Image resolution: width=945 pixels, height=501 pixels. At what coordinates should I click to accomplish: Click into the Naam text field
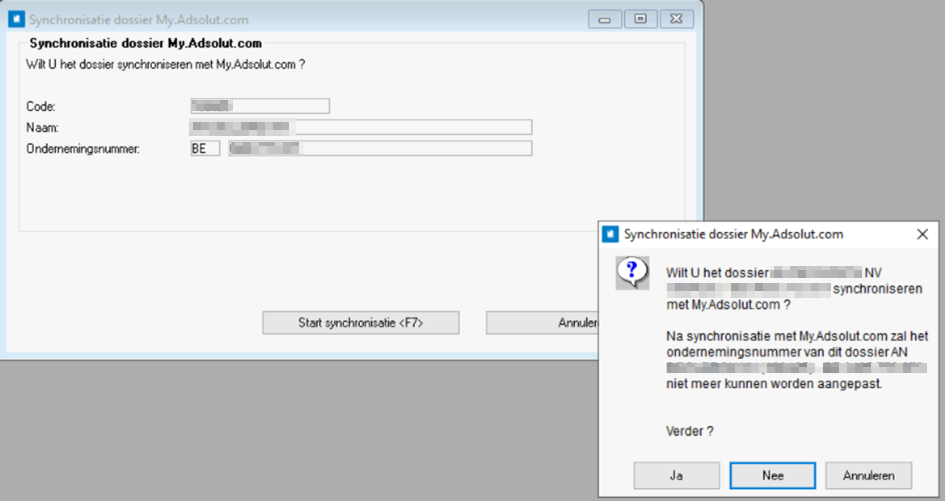360,127
